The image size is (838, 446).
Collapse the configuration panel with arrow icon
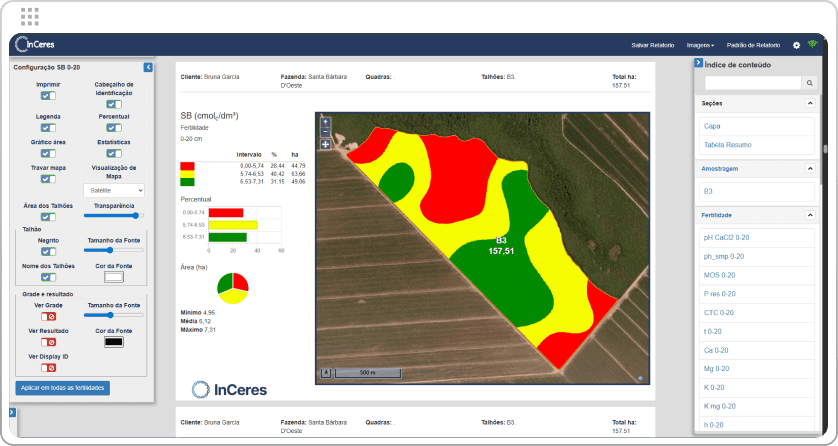[x=148, y=67]
